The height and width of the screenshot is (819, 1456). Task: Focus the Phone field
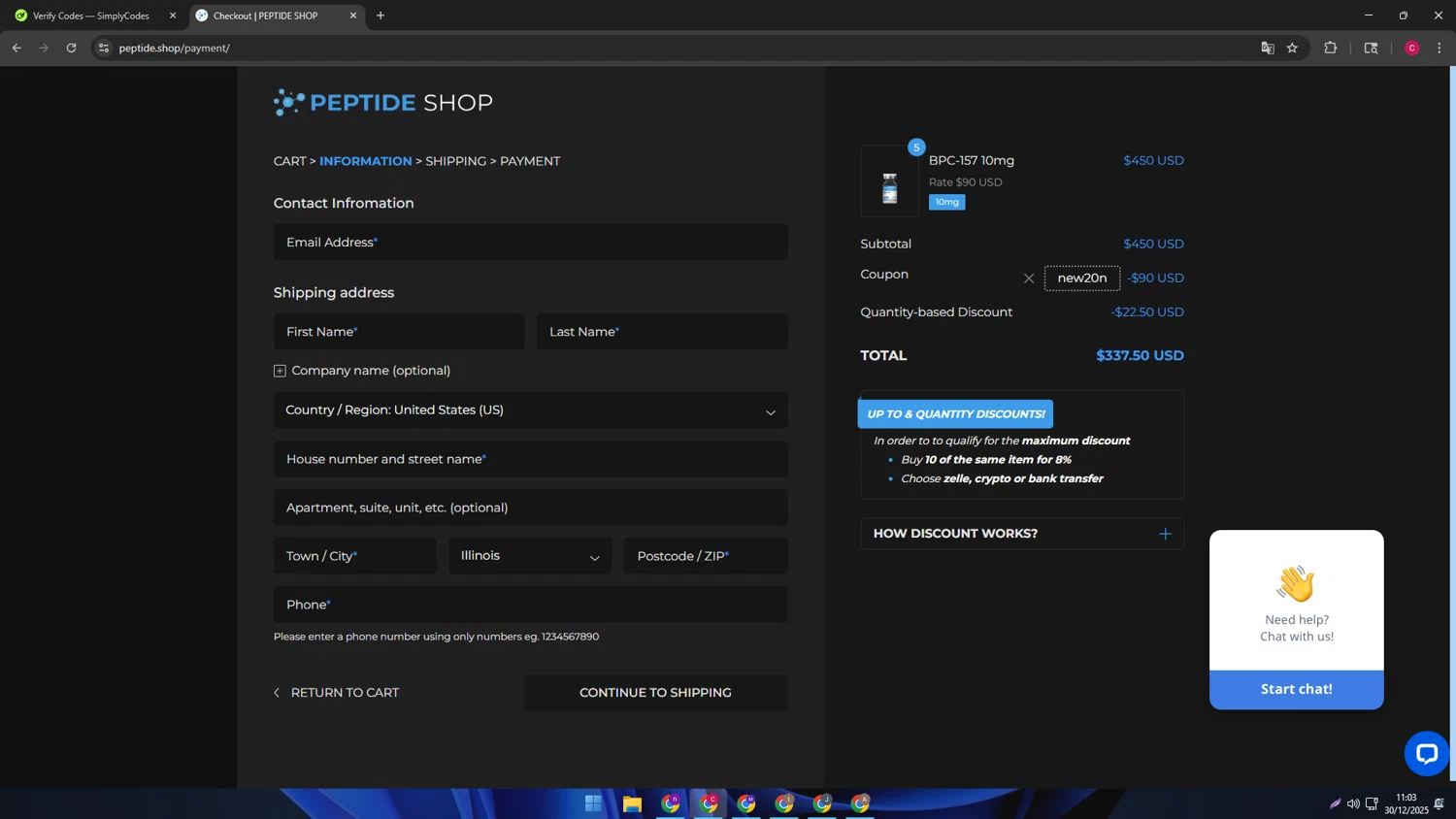[x=530, y=605]
